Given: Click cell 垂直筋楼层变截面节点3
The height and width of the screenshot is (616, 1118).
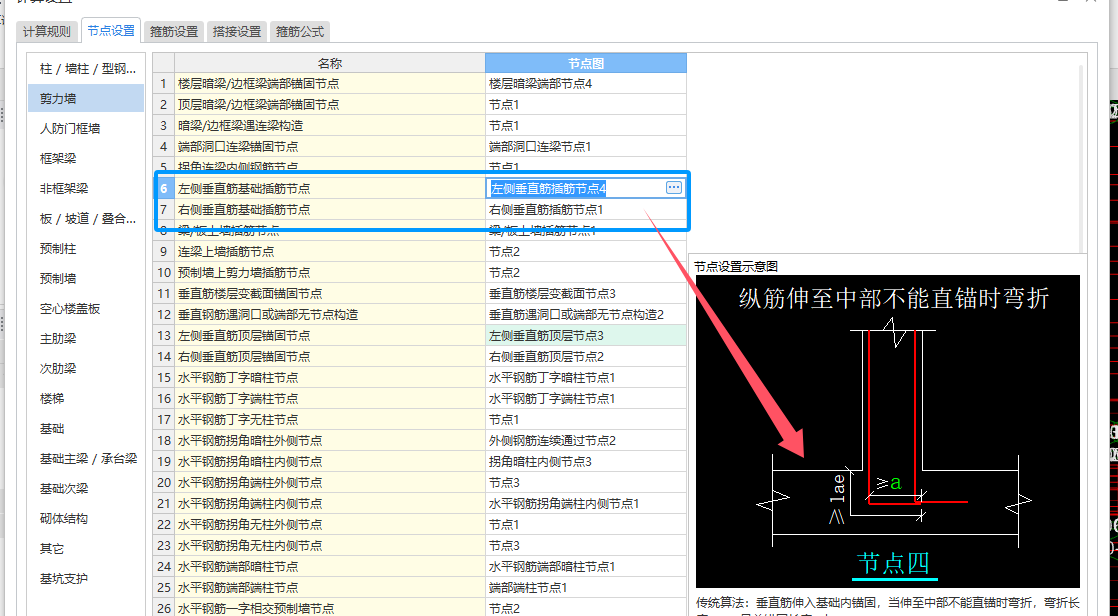Looking at the screenshot, I should [x=585, y=293].
